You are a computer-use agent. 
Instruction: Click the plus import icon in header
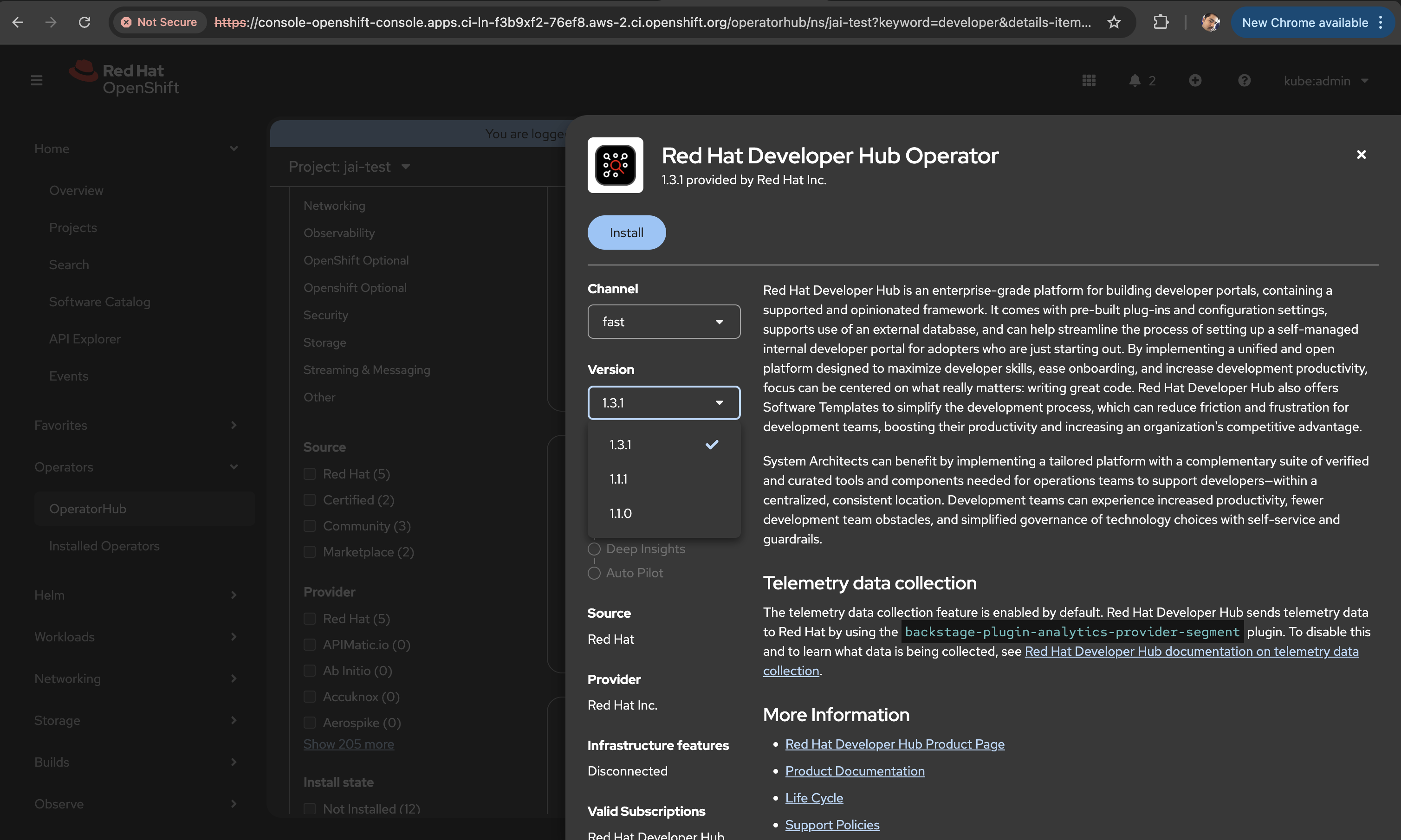(1195, 80)
